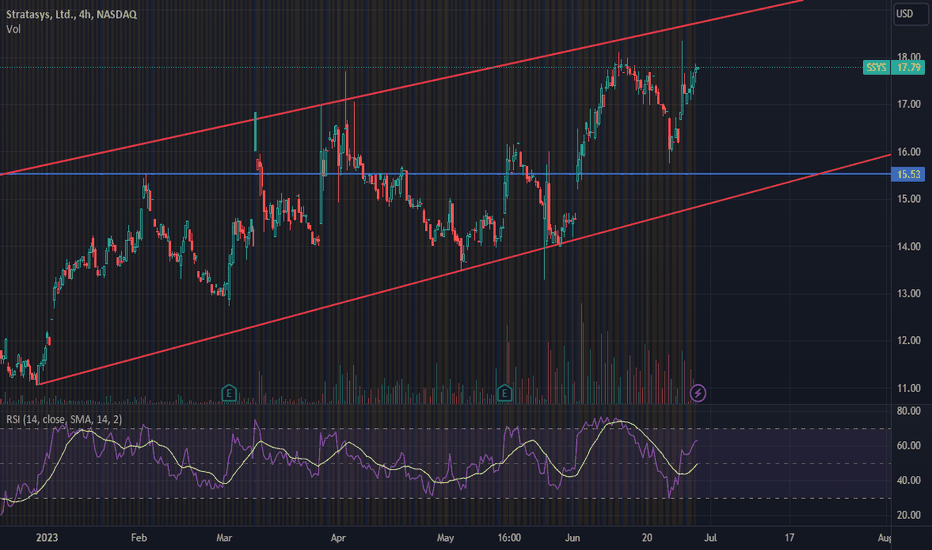
Task: Click the 17.00 price axis label
Action: (909, 104)
